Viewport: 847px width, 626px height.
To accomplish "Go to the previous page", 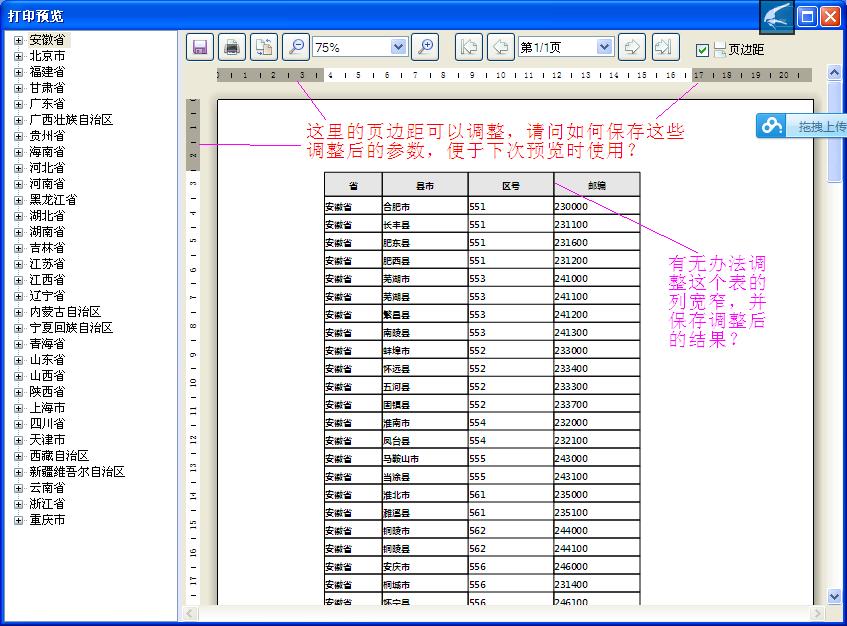I will [x=500, y=47].
